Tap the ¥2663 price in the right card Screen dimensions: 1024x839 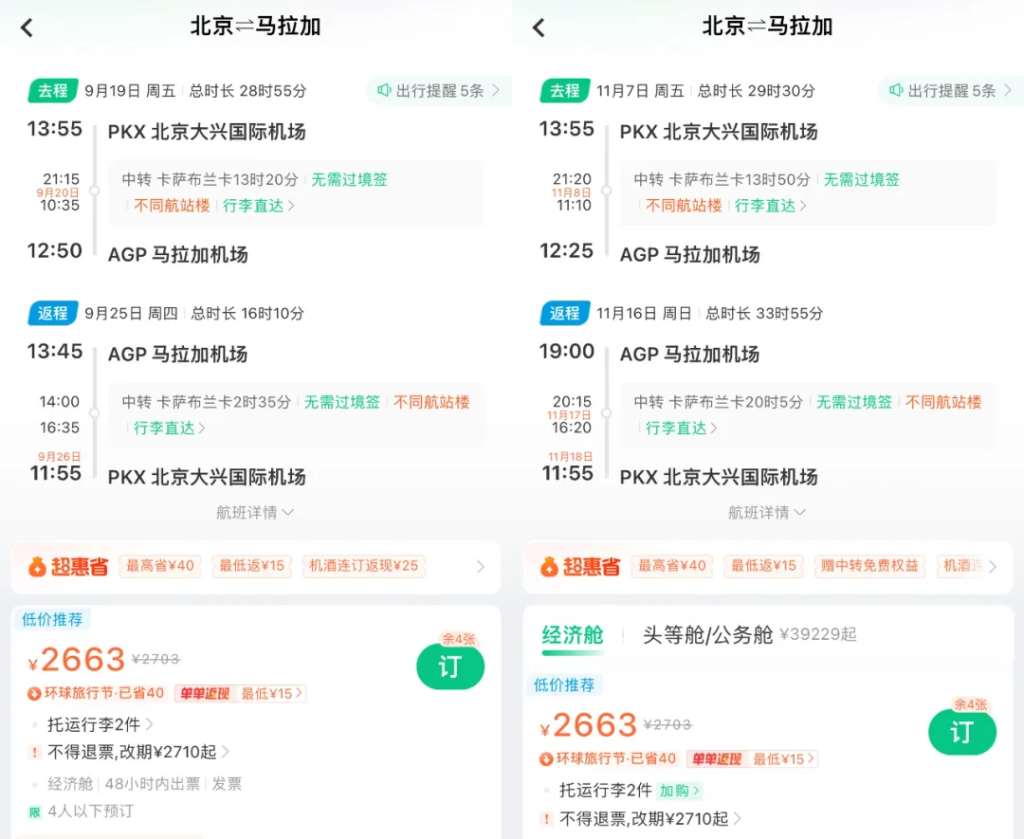pos(588,725)
